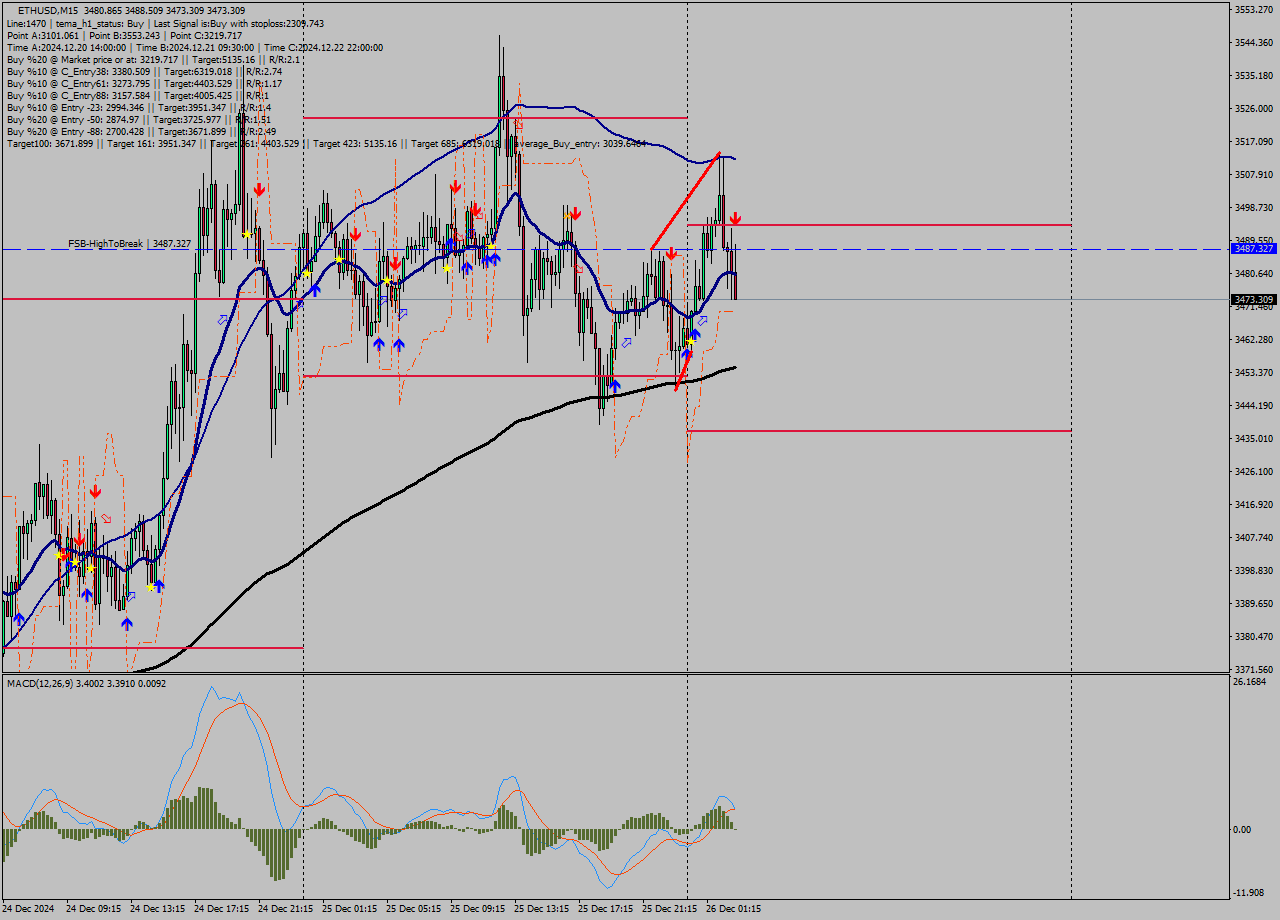
Task: Click the '24 Dec 21:15' time axis label
Action: pos(285,909)
